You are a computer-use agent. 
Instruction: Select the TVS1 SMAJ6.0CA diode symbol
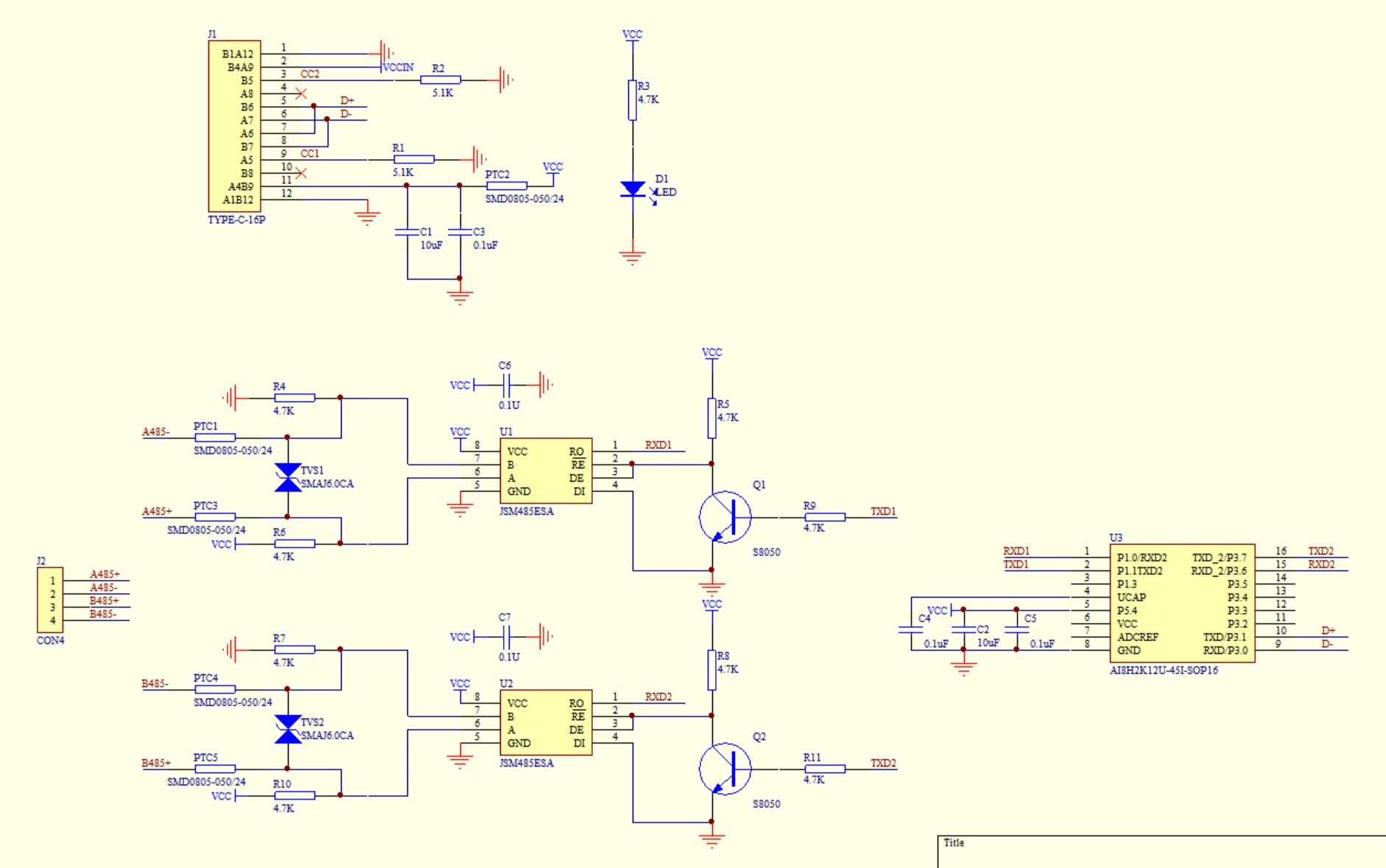tap(287, 478)
